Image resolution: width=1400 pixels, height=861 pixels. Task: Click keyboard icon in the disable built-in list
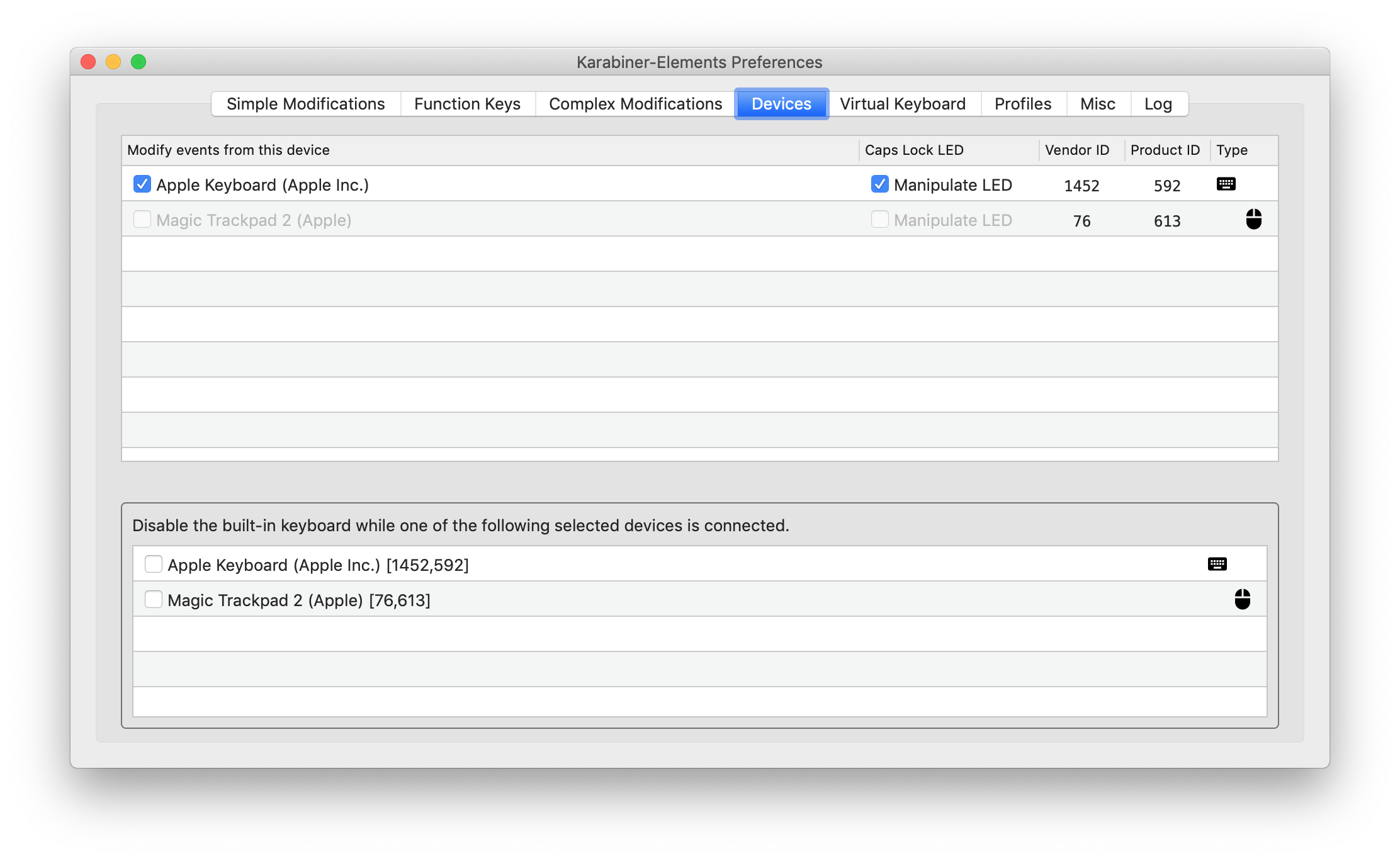1217,564
